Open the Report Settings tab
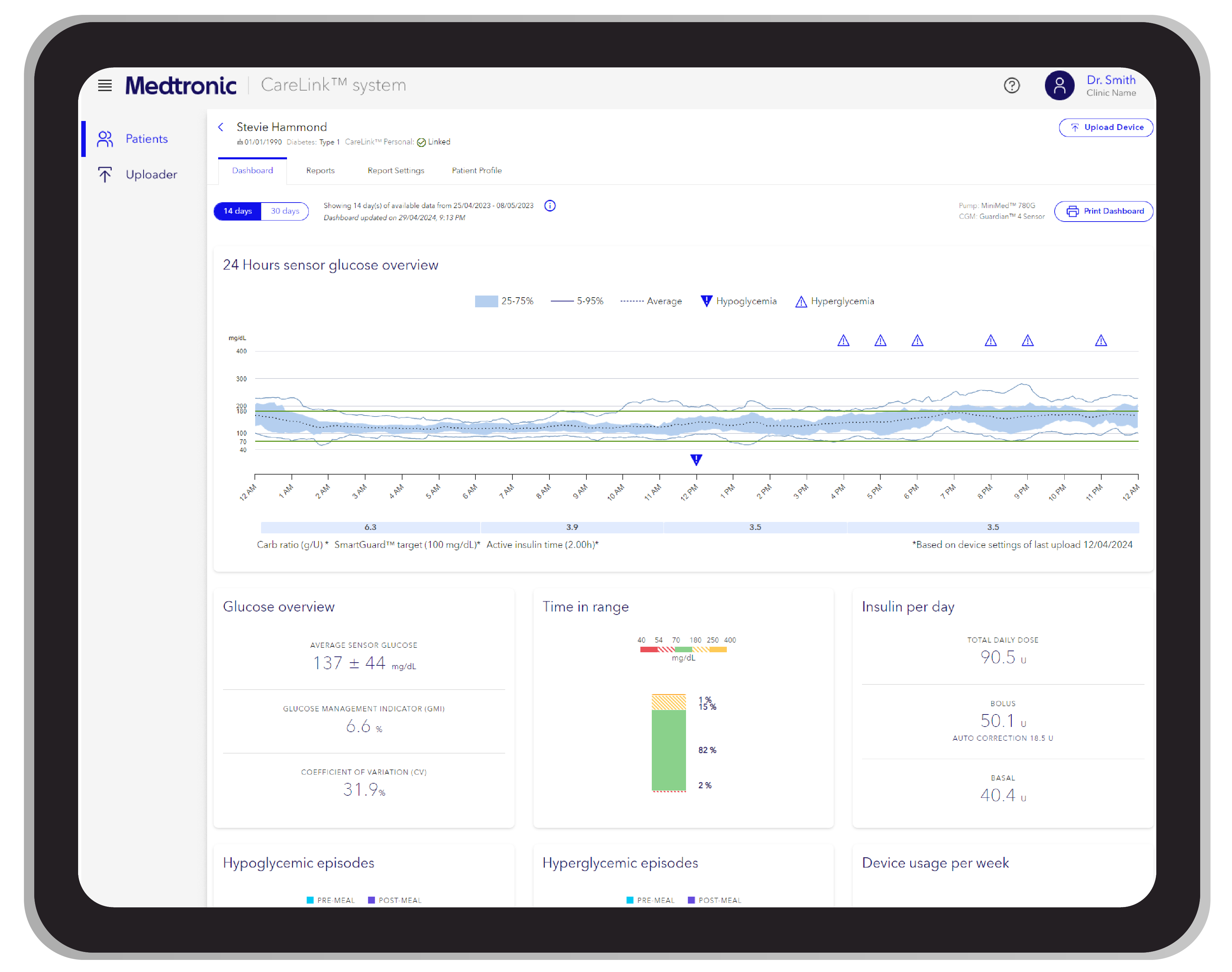This screenshot has width=1232, height=972. click(x=396, y=170)
